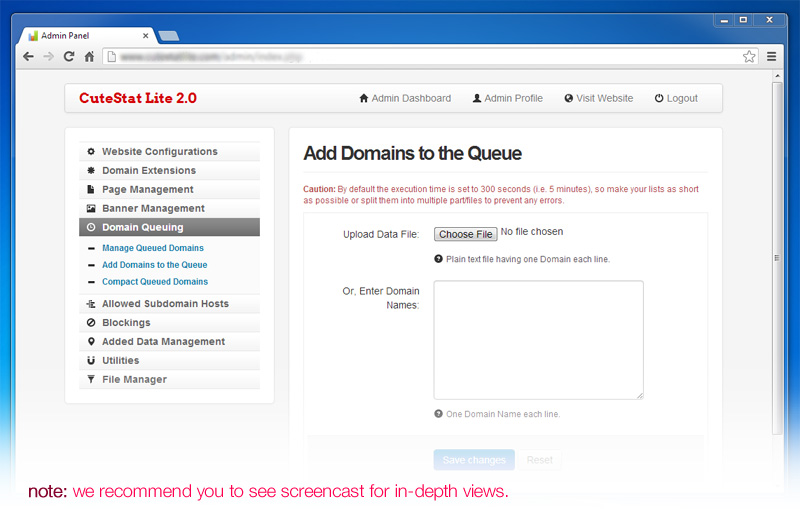
Task: Click the 'Add Domains to the Queue' heading
Action: pyautogui.click(x=412, y=154)
